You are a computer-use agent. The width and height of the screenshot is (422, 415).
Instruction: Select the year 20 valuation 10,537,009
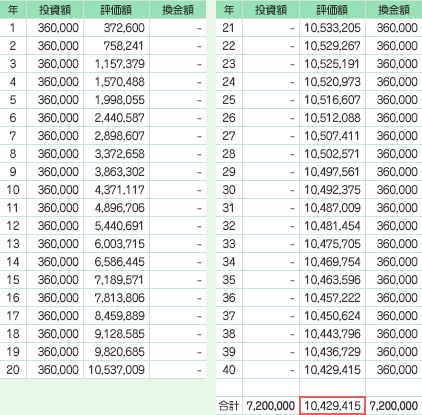pyautogui.click(x=116, y=370)
